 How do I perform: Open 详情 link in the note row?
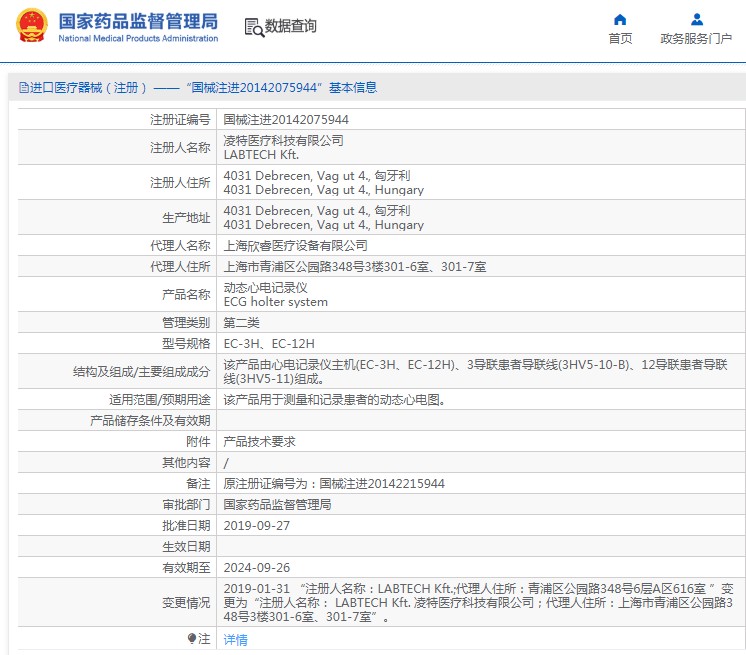236,640
